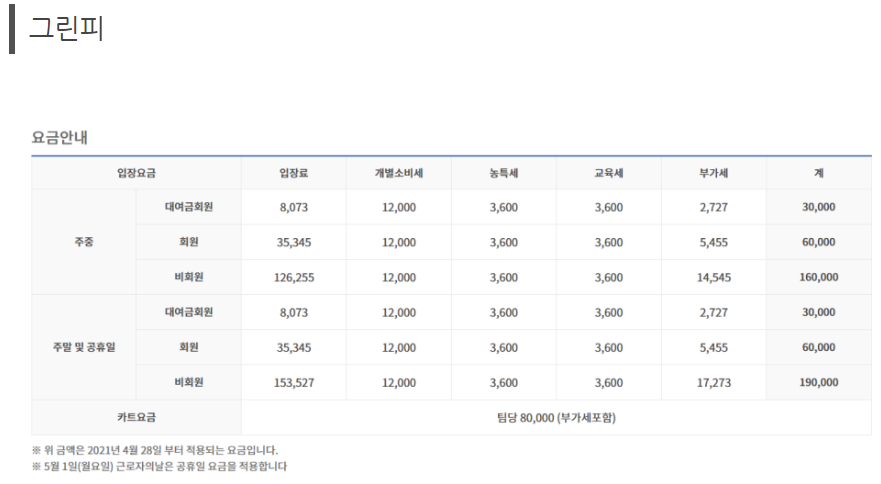Viewport: 881px width, 484px height.
Task: Click the 주말 및 공휴일 row group label
Action: pos(84,347)
